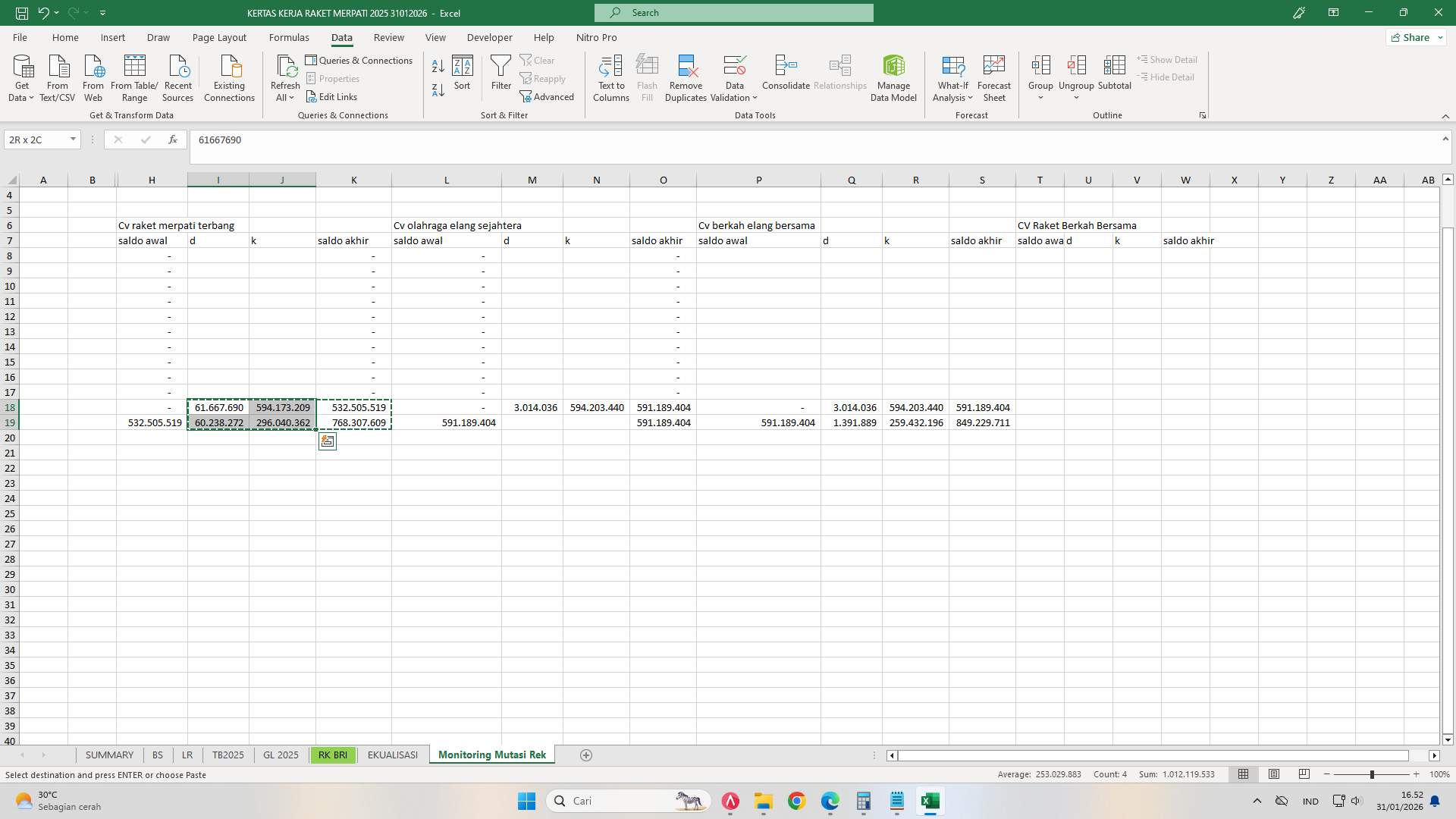
Task: Click the Excel icon in the taskbar
Action: (x=930, y=801)
